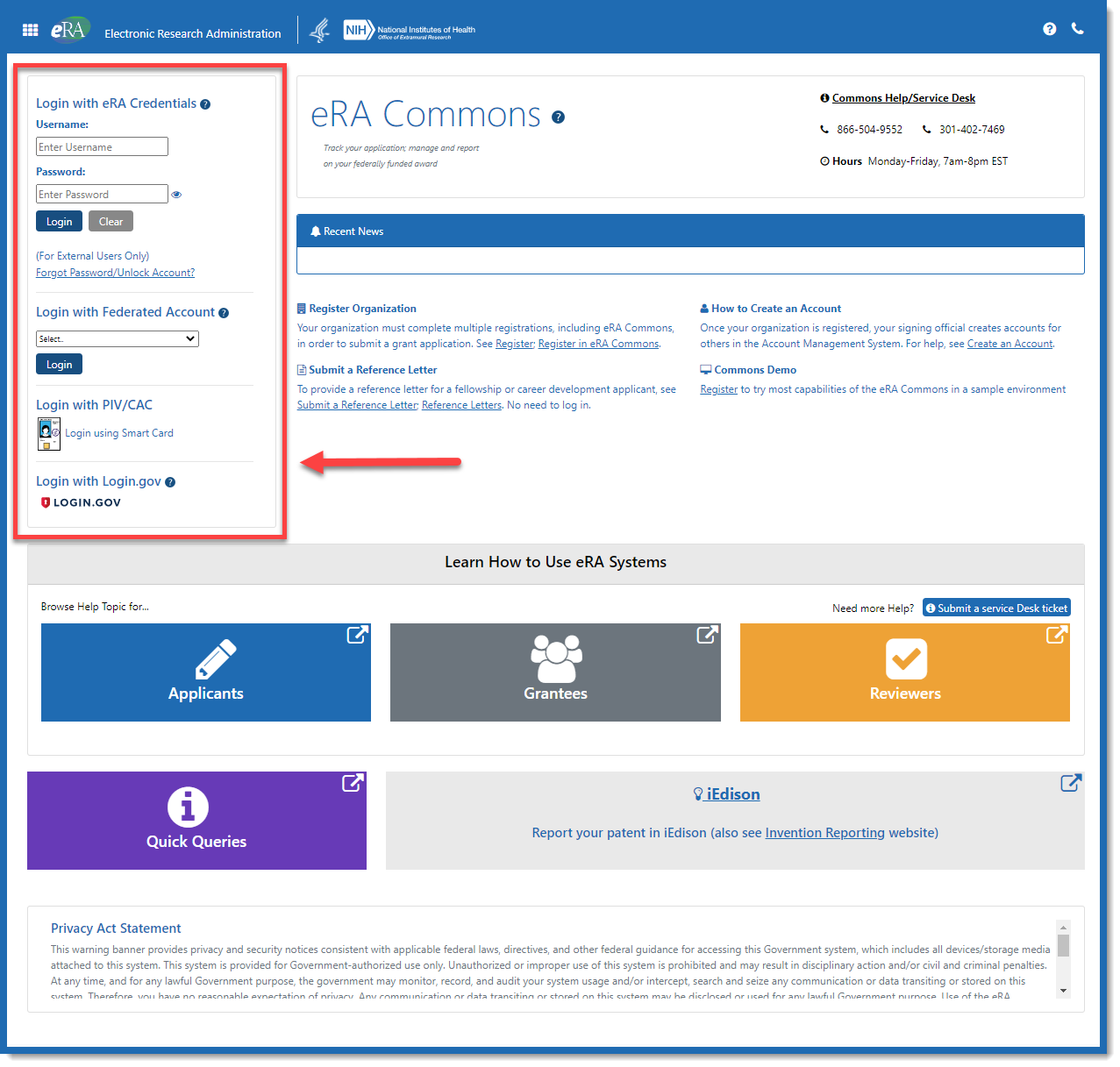The width and height of the screenshot is (1120, 1067).
Task: Click the LOGIN.GOV logo
Action: (81, 503)
